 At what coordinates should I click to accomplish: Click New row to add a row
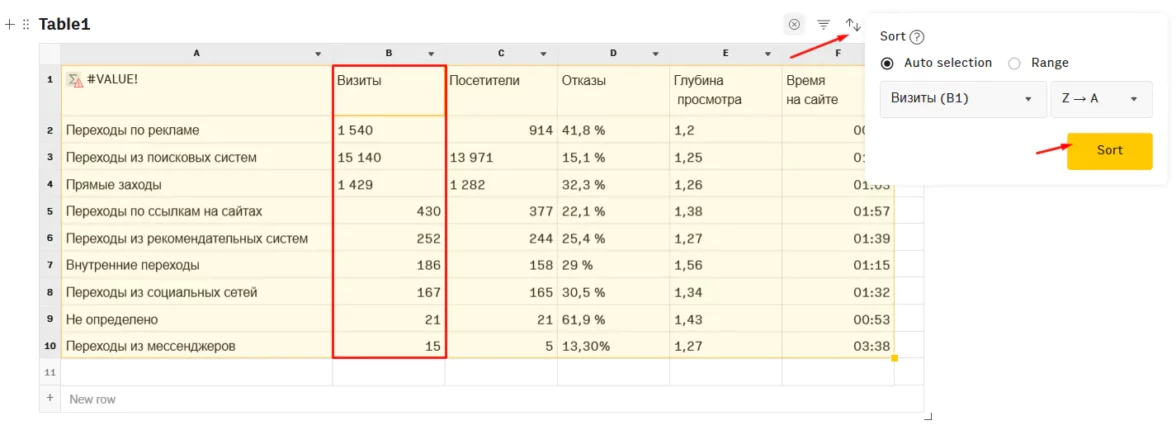click(x=93, y=399)
